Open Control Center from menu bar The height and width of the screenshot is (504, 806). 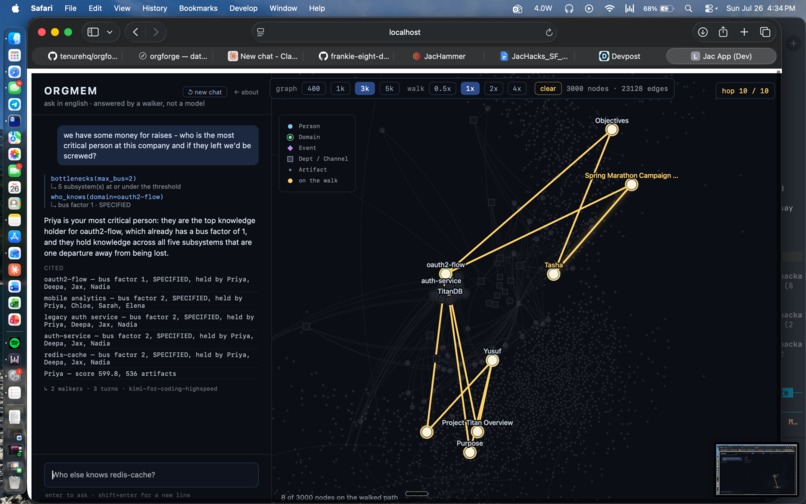point(710,8)
